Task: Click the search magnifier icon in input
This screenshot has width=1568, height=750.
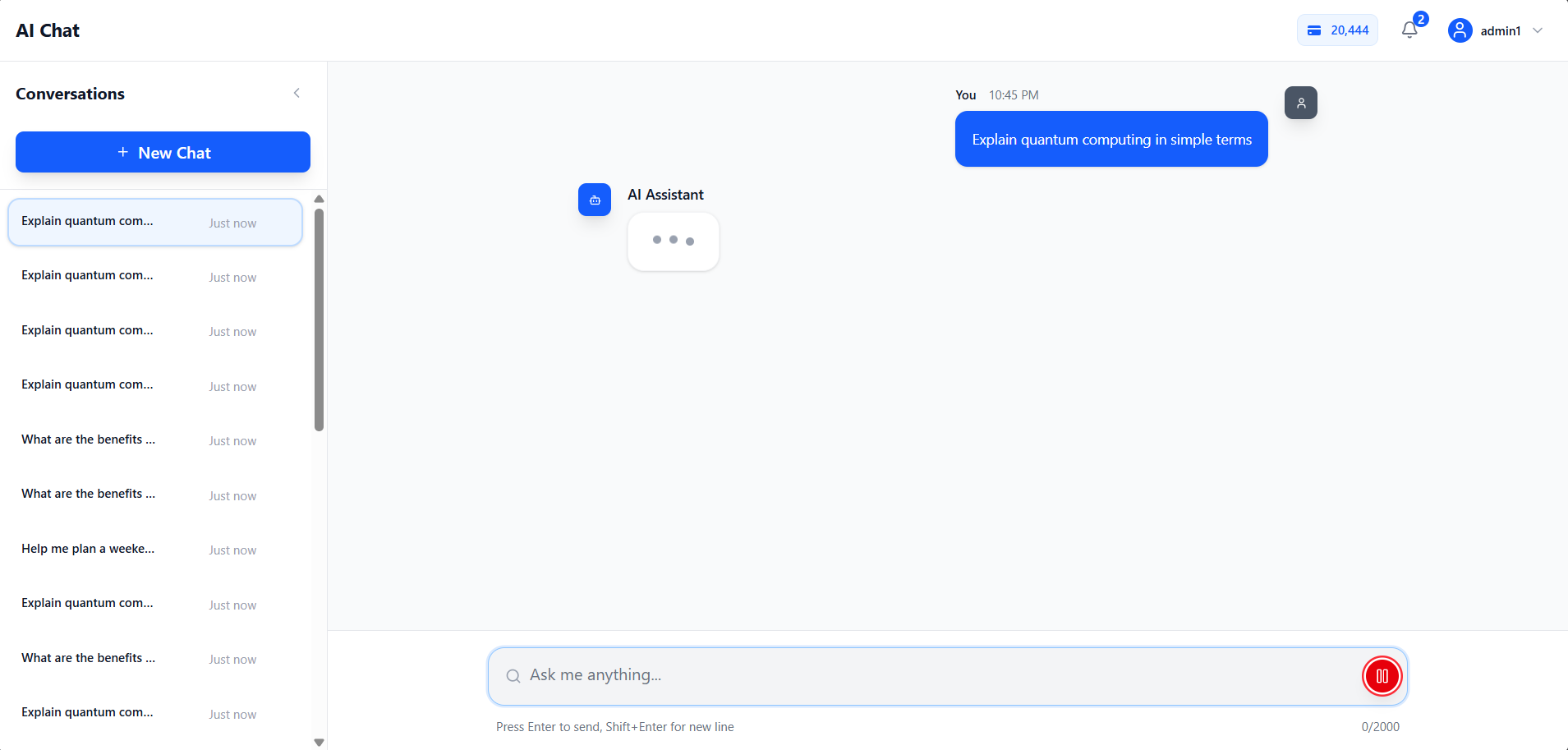Action: [513, 676]
